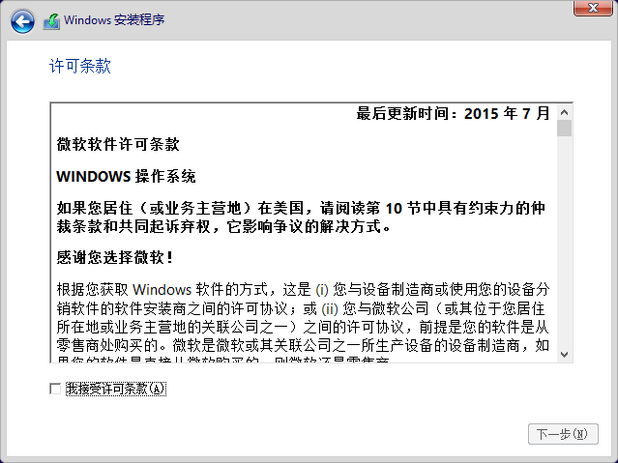Click the 最后更新时间:2015 年 7 月 line
The width and height of the screenshot is (618, 463).
pyautogui.click(x=453, y=113)
